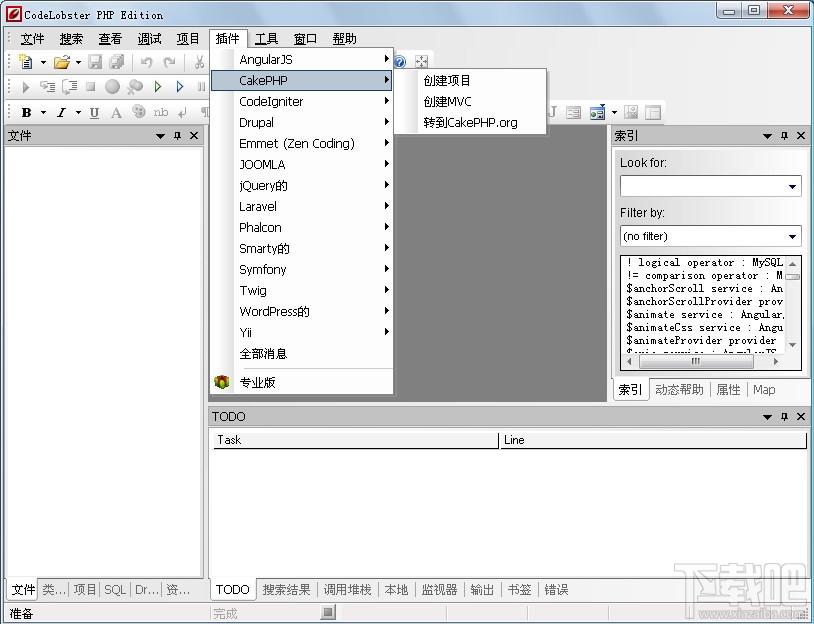Open the New file toolbar icon
The image size is (814, 624).
[x=25, y=62]
